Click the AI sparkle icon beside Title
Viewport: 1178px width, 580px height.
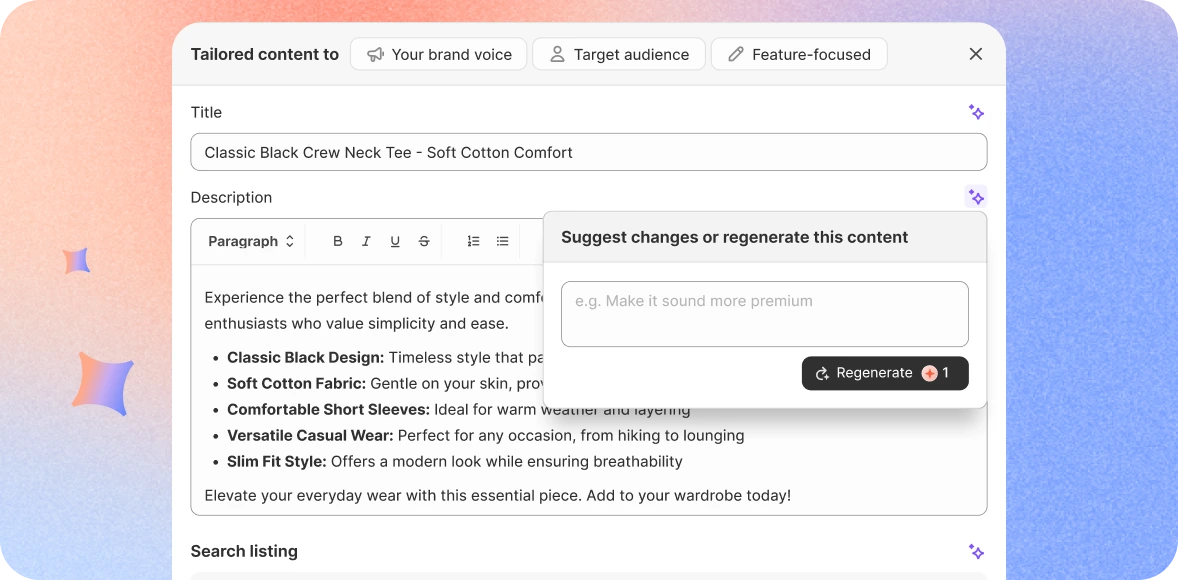click(976, 112)
